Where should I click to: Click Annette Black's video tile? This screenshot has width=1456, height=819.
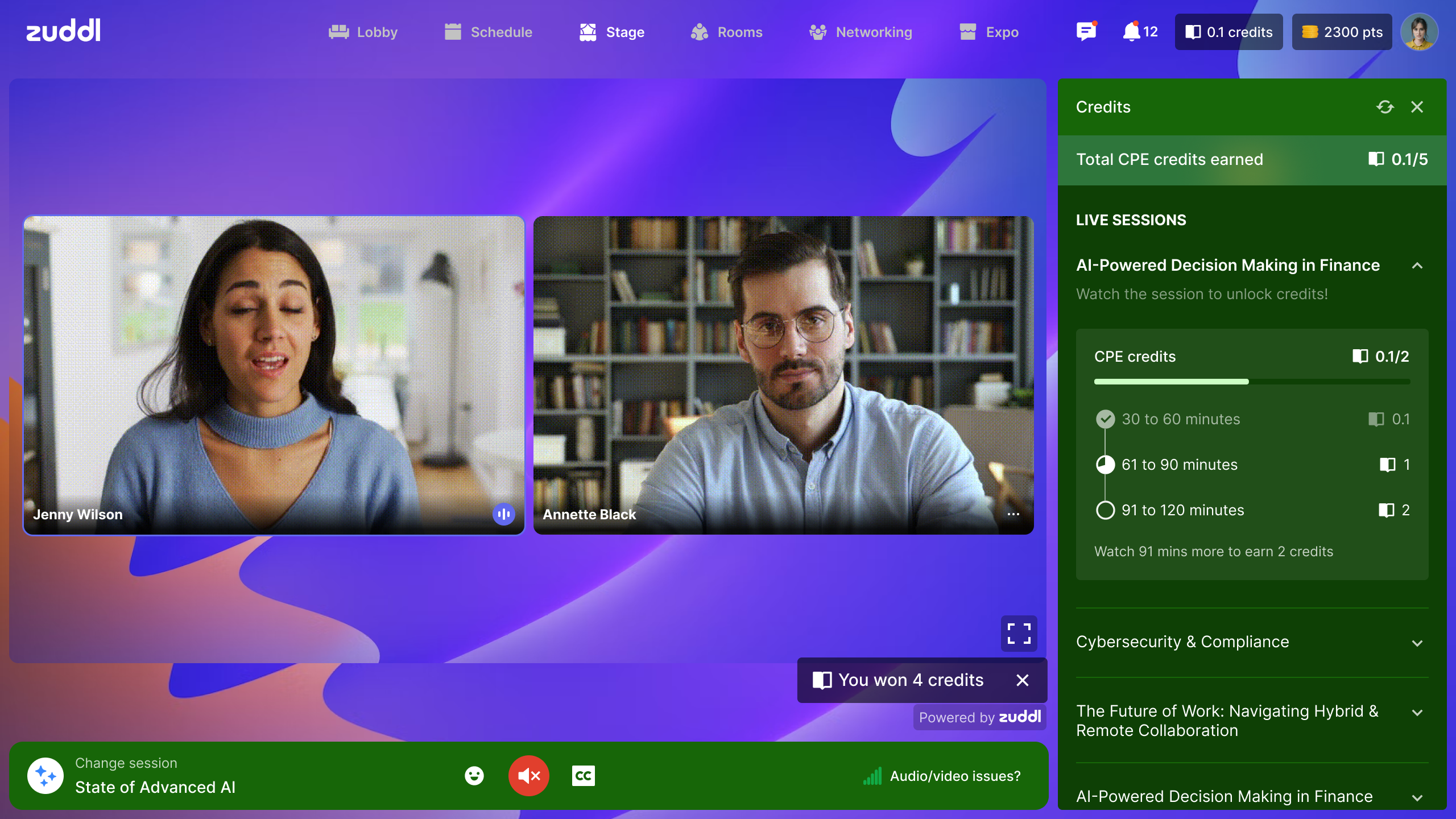(783, 375)
